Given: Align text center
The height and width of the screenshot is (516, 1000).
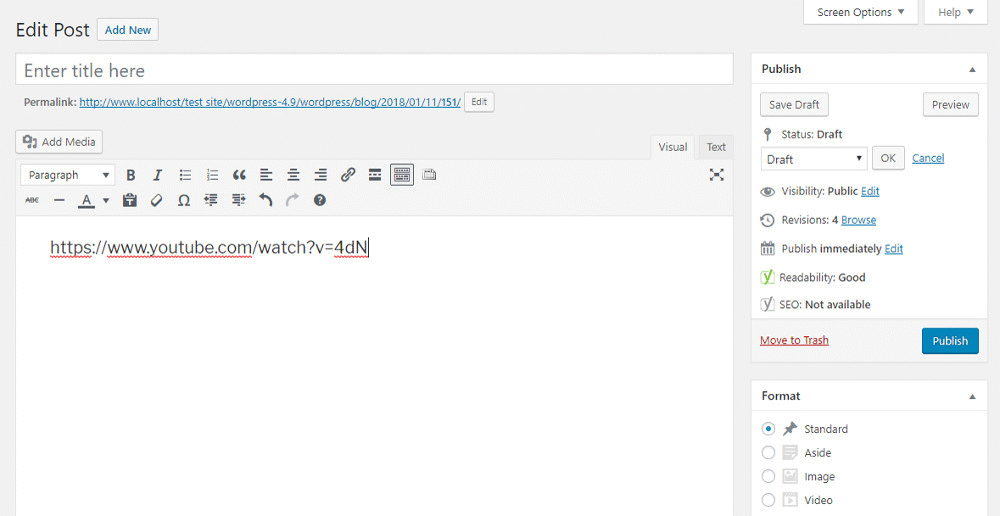Looking at the screenshot, I should pyautogui.click(x=293, y=175).
